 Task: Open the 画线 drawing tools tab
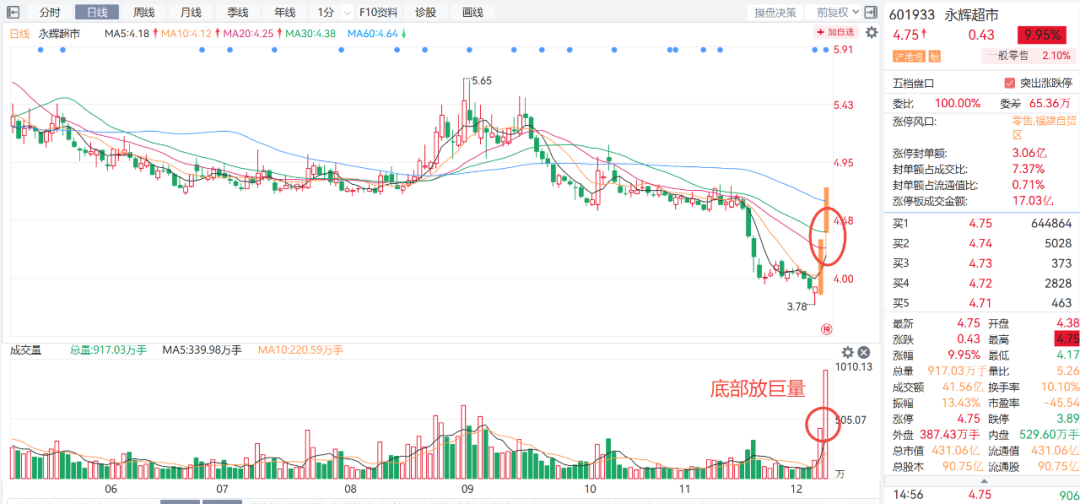[x=472, y=12]
